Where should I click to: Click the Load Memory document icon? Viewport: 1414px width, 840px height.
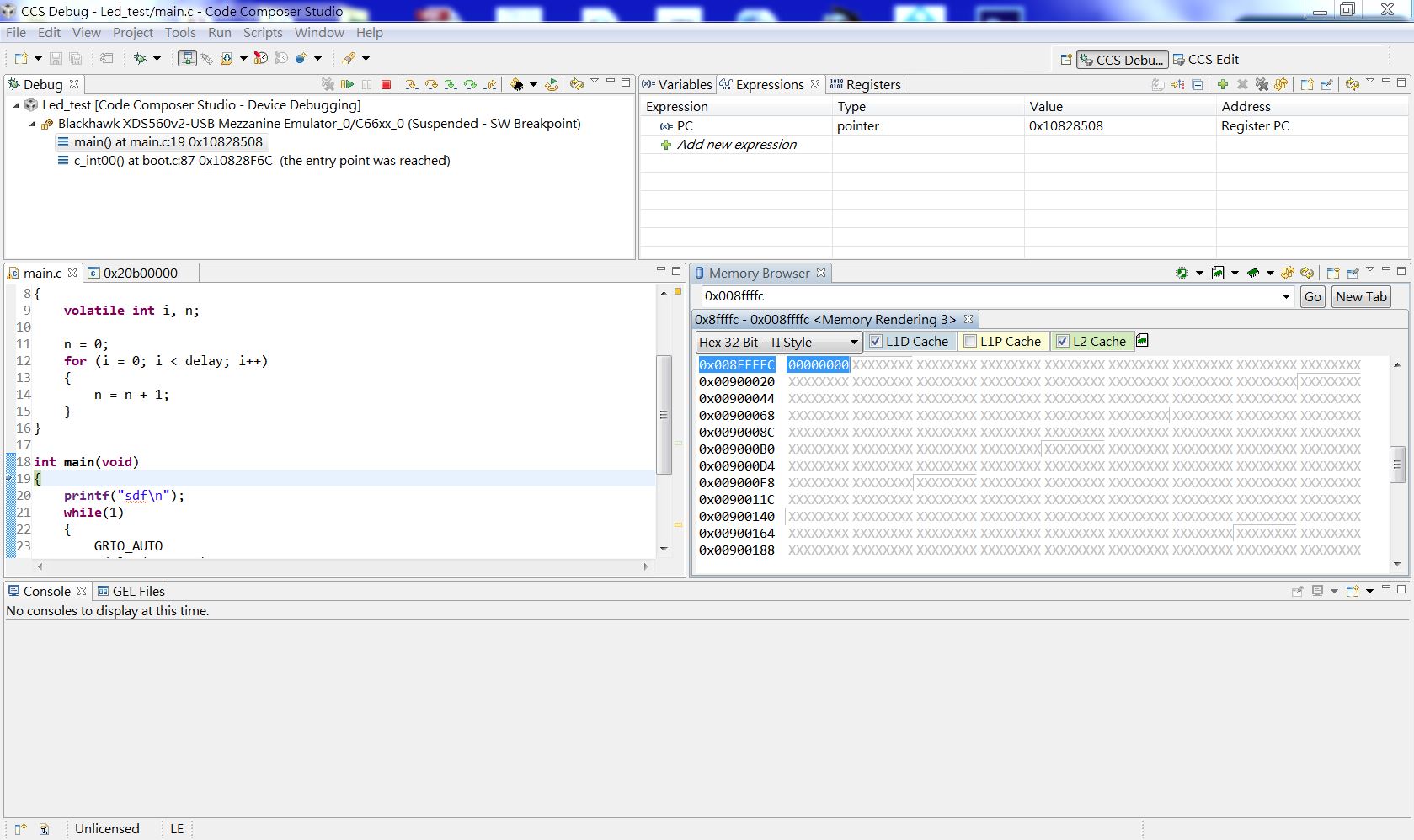pos(1218,273)
